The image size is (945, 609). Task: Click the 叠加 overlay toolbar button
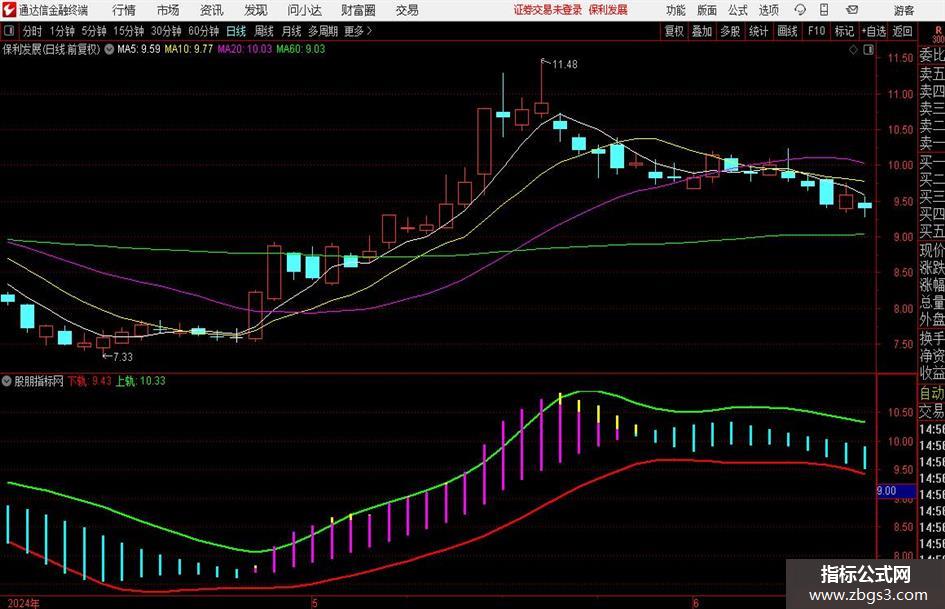702,31
